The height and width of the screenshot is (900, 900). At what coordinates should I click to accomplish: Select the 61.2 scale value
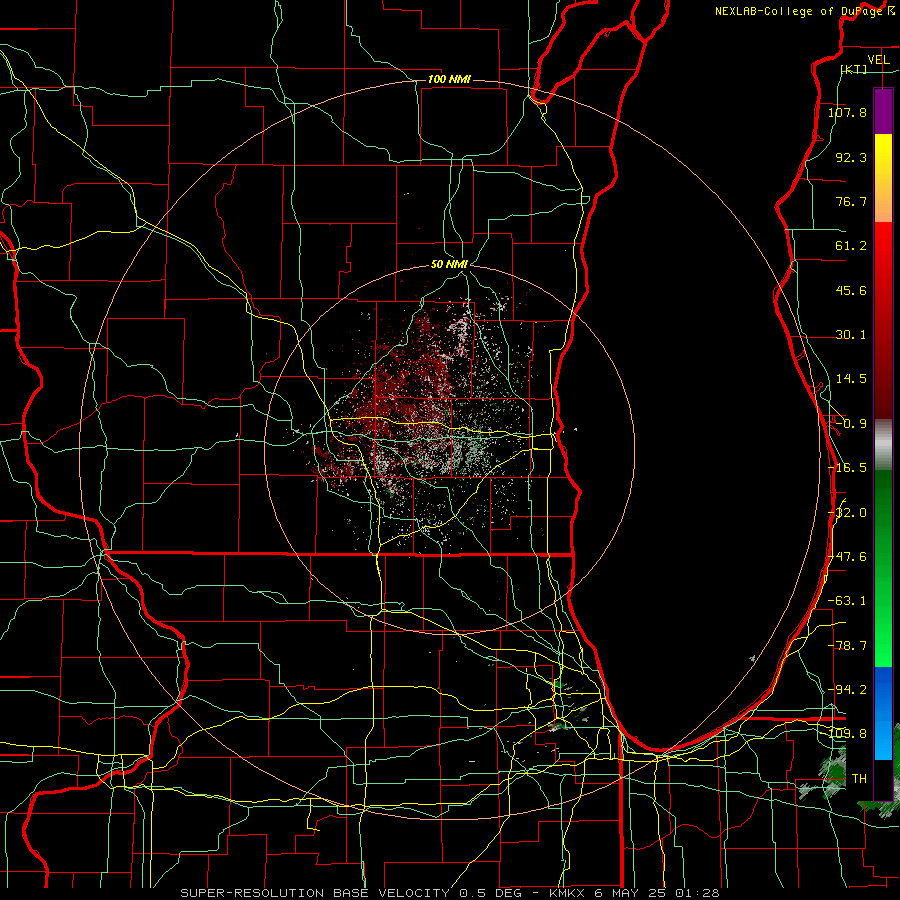[851, 246]
